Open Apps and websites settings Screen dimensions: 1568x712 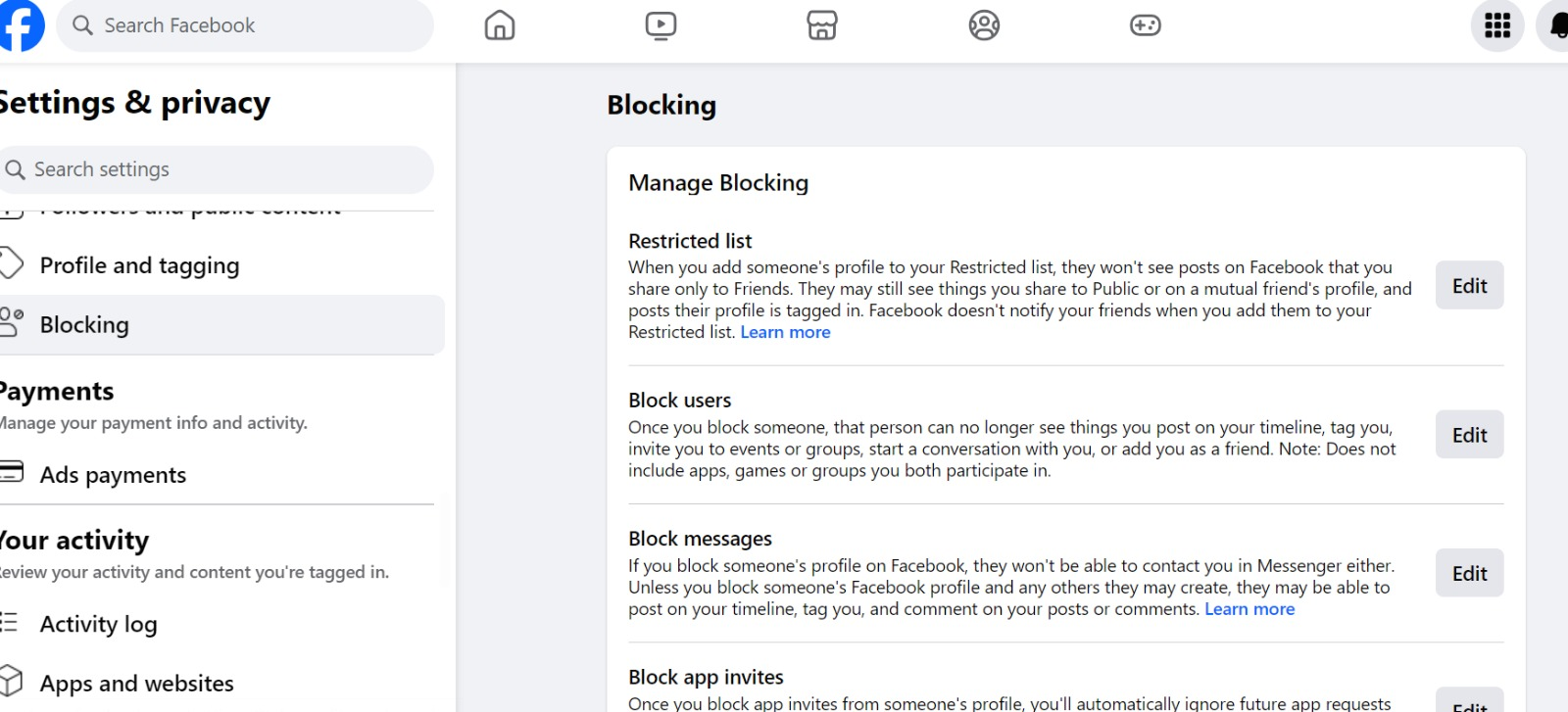tap(136, 683)
